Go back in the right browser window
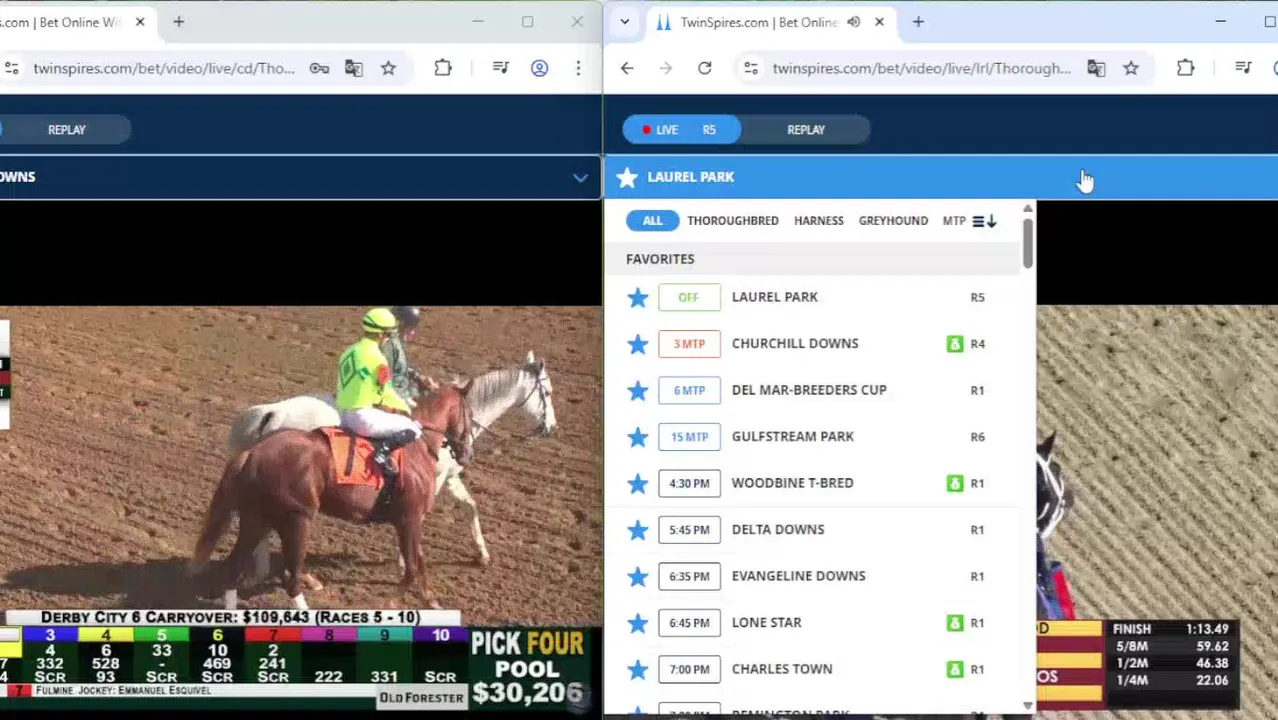This screenshot has width=1278, height=720. pos(627,68)
